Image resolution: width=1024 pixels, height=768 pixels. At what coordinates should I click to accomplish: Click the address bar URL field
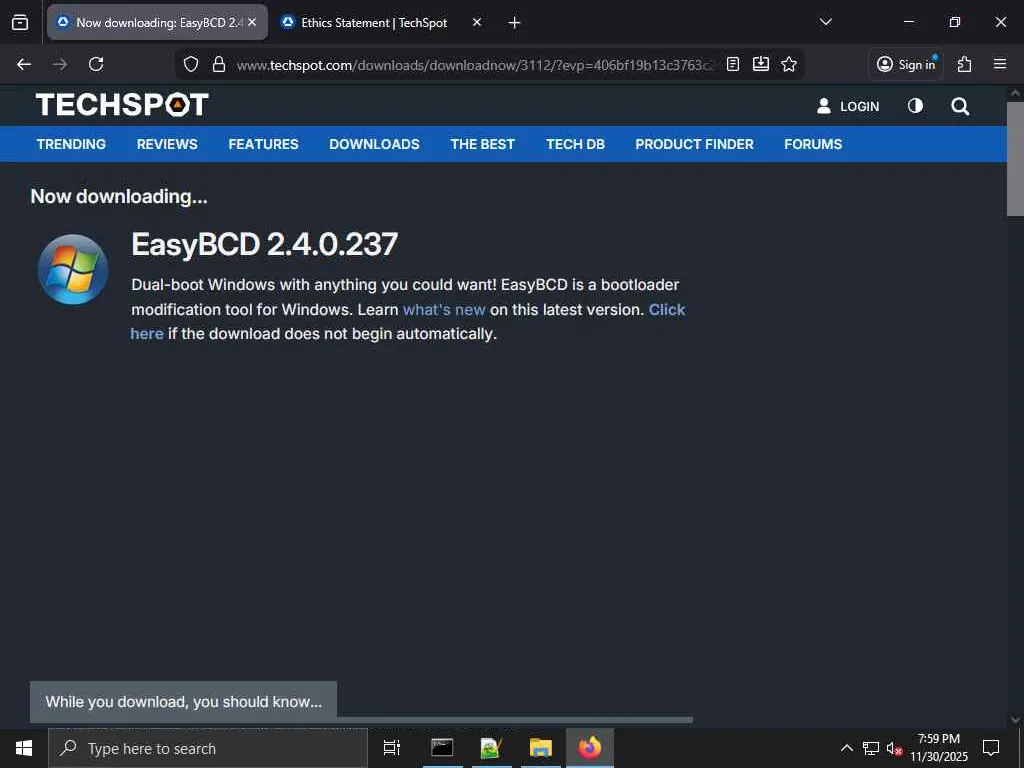pos(475,65)
